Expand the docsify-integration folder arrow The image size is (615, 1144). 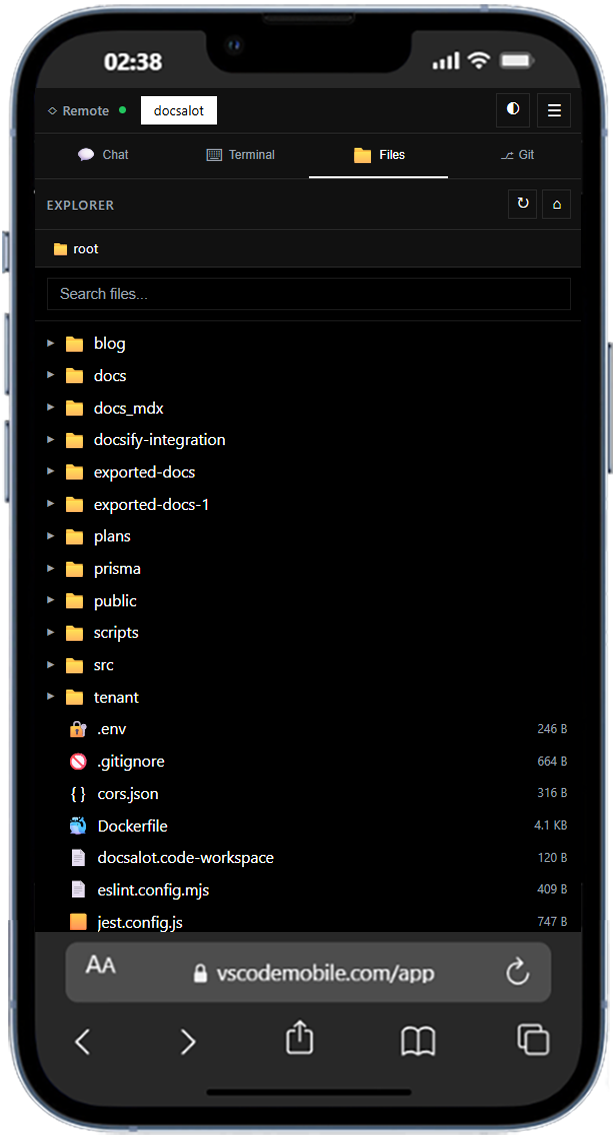coord(50,439)
